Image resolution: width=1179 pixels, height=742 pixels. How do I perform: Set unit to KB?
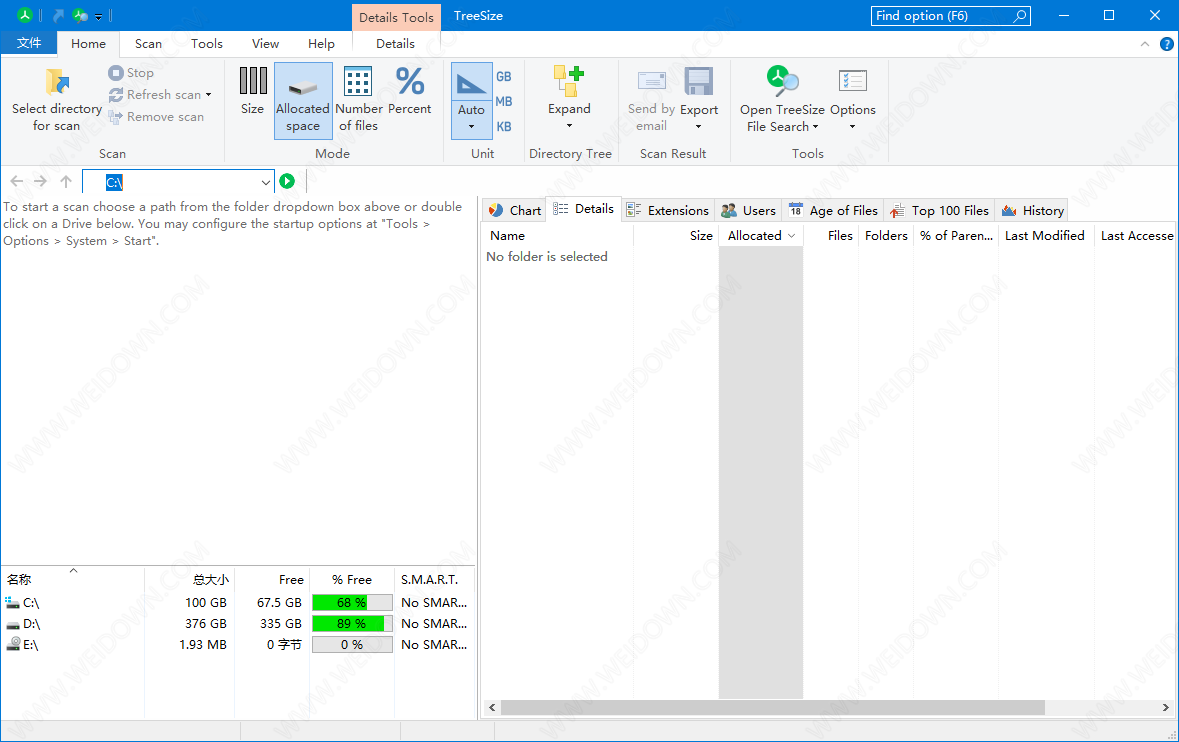coord(504,126)
